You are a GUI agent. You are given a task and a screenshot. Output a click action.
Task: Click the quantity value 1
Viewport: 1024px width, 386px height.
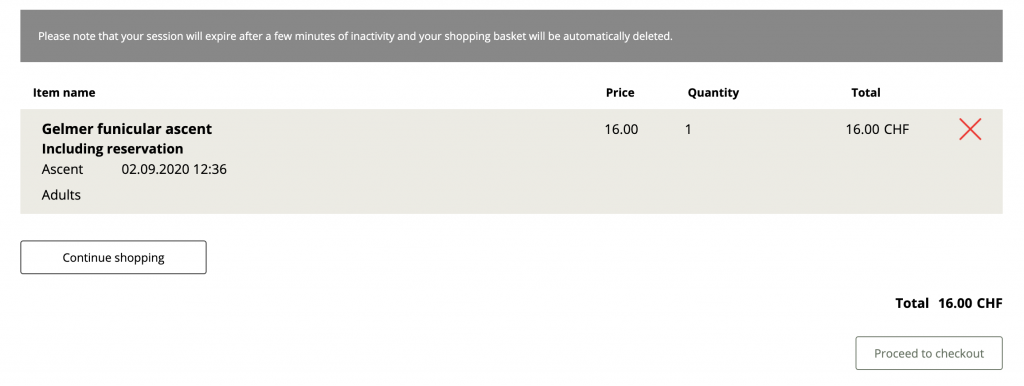pyautogui.click(x=688, y=129)
